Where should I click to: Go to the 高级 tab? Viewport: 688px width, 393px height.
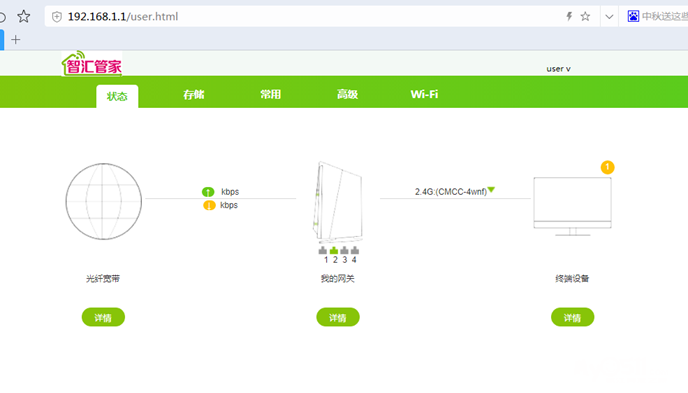(347, 94)
